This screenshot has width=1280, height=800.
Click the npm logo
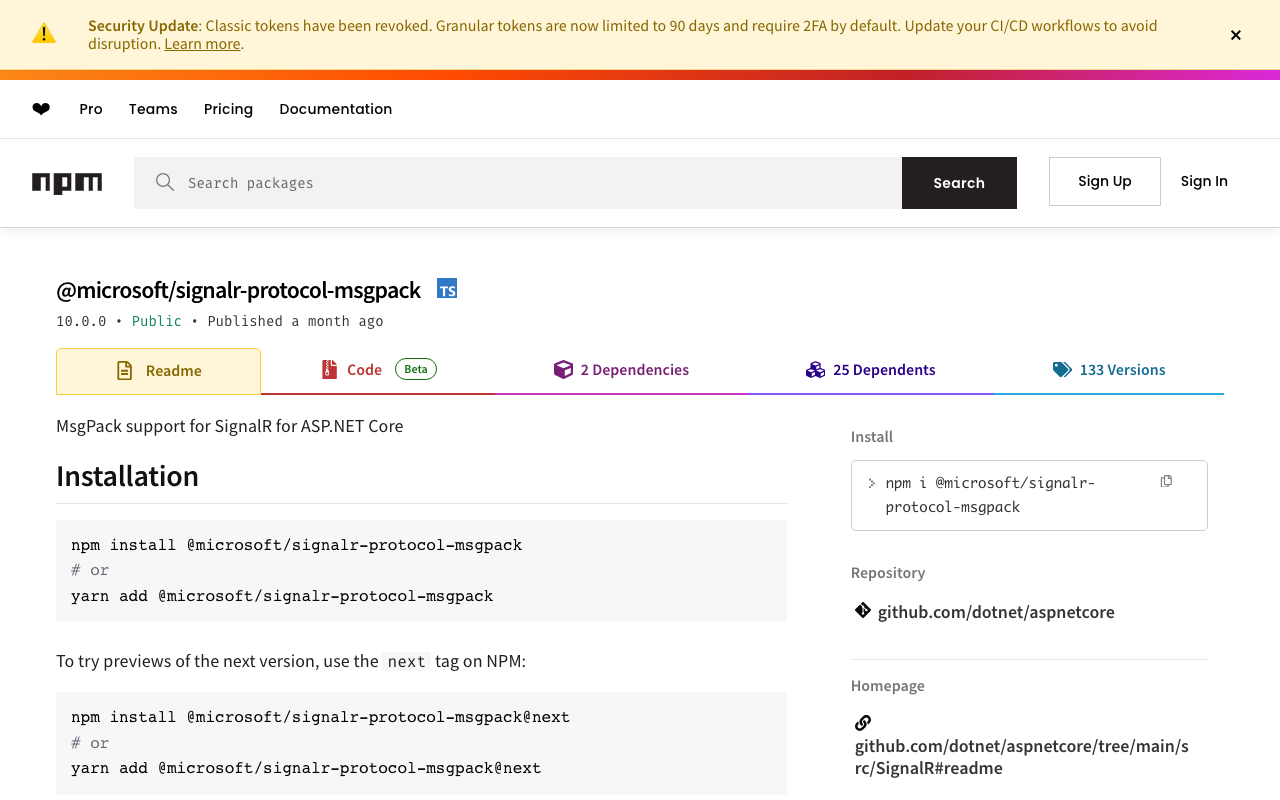pyautogui.click(x=67, y=183)
